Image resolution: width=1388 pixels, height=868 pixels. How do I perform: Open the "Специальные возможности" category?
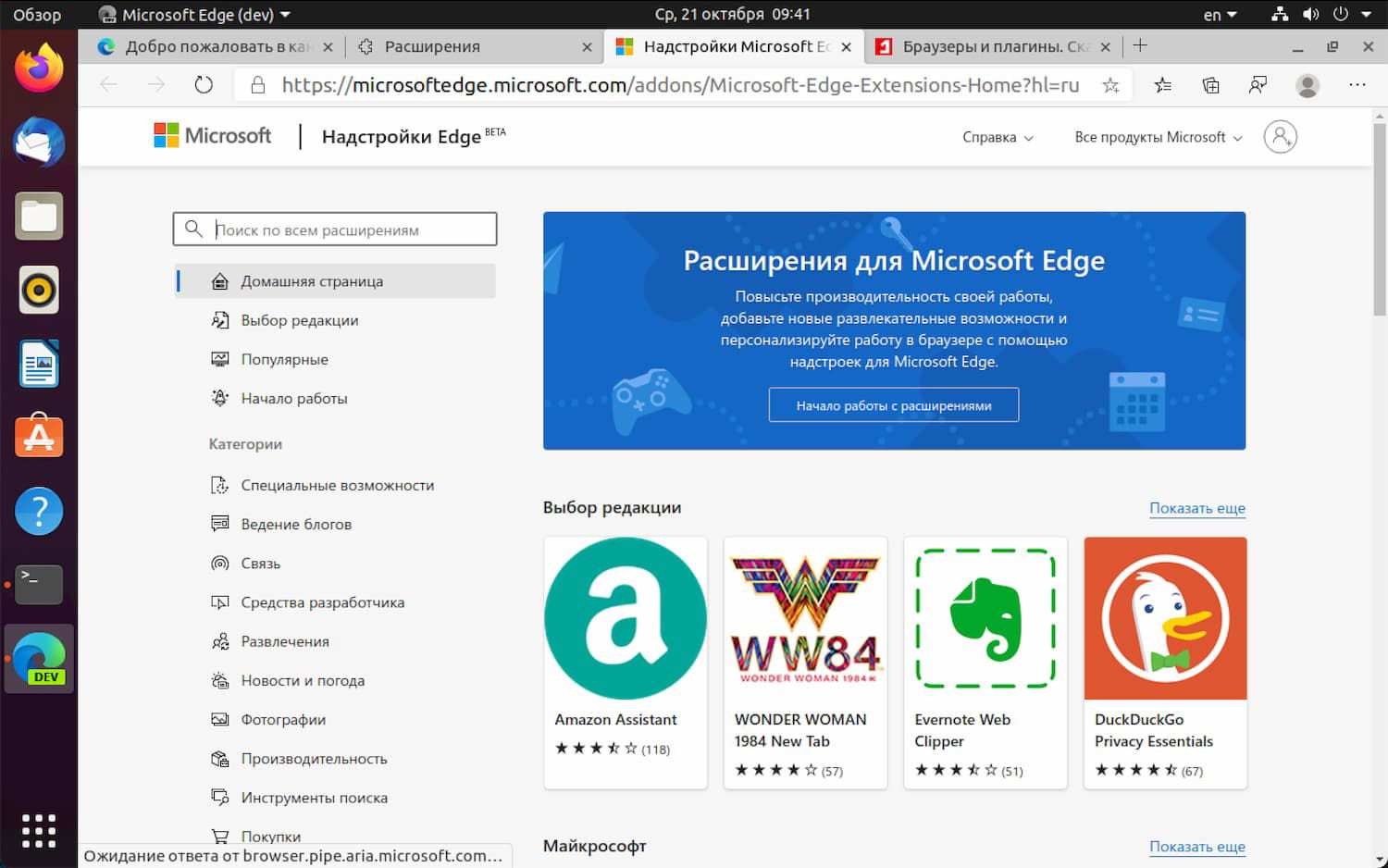[x=337, y=484]
